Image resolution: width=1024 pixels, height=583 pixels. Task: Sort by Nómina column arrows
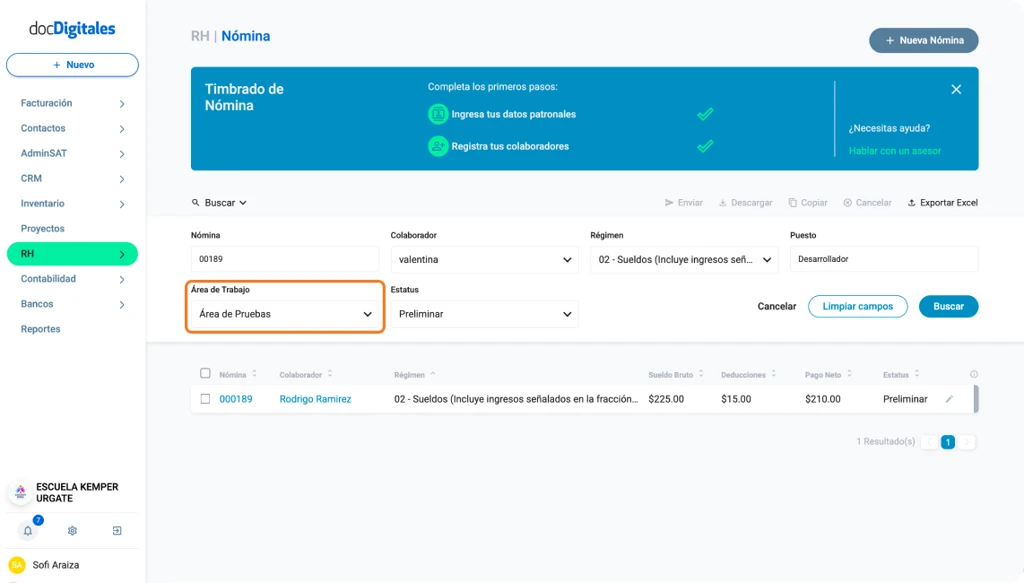255,374
